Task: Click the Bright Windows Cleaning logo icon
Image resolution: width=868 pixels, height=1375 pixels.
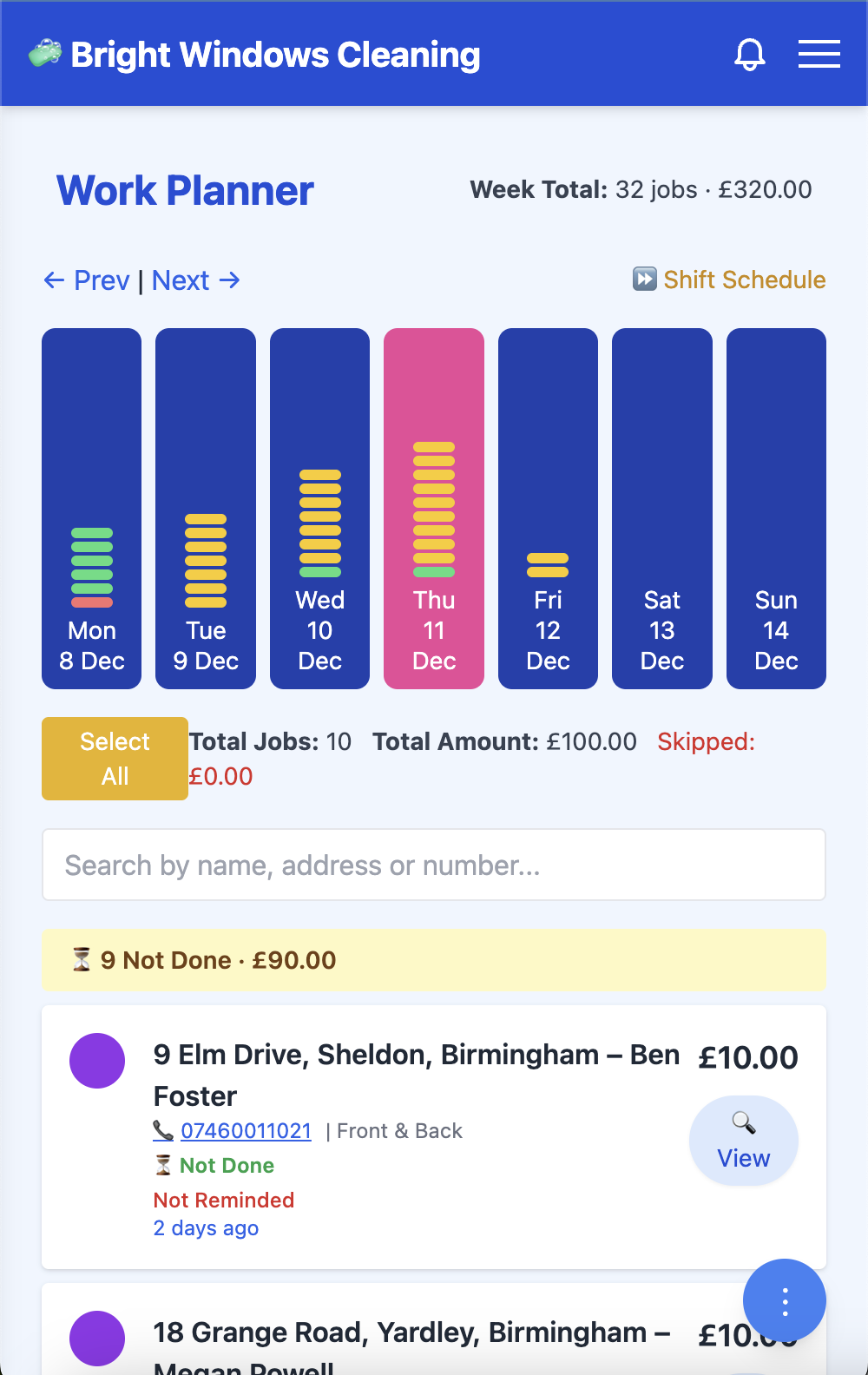Action: [45, 54]
